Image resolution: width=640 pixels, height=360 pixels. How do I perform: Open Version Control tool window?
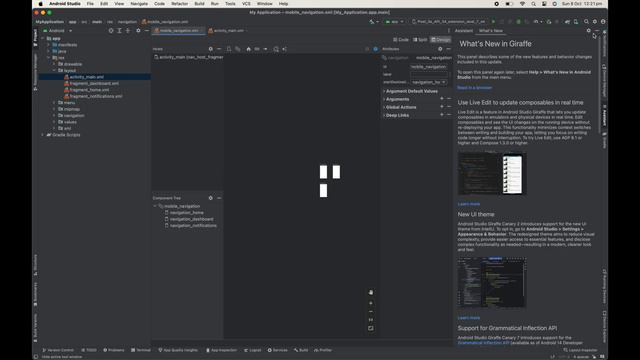coord(58,350)
